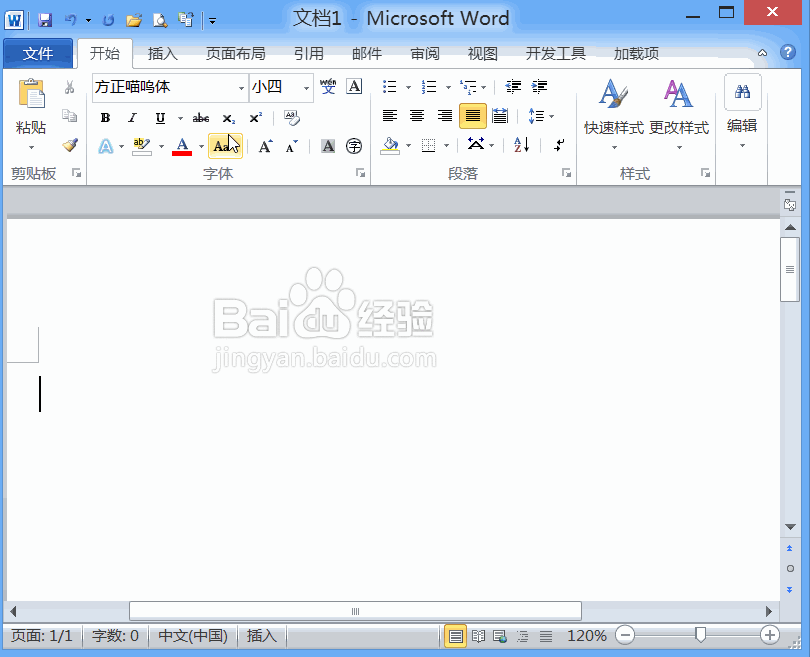Click the Superscript icon
This screenshot has height=657, width=810.
[x=256, y=118]
